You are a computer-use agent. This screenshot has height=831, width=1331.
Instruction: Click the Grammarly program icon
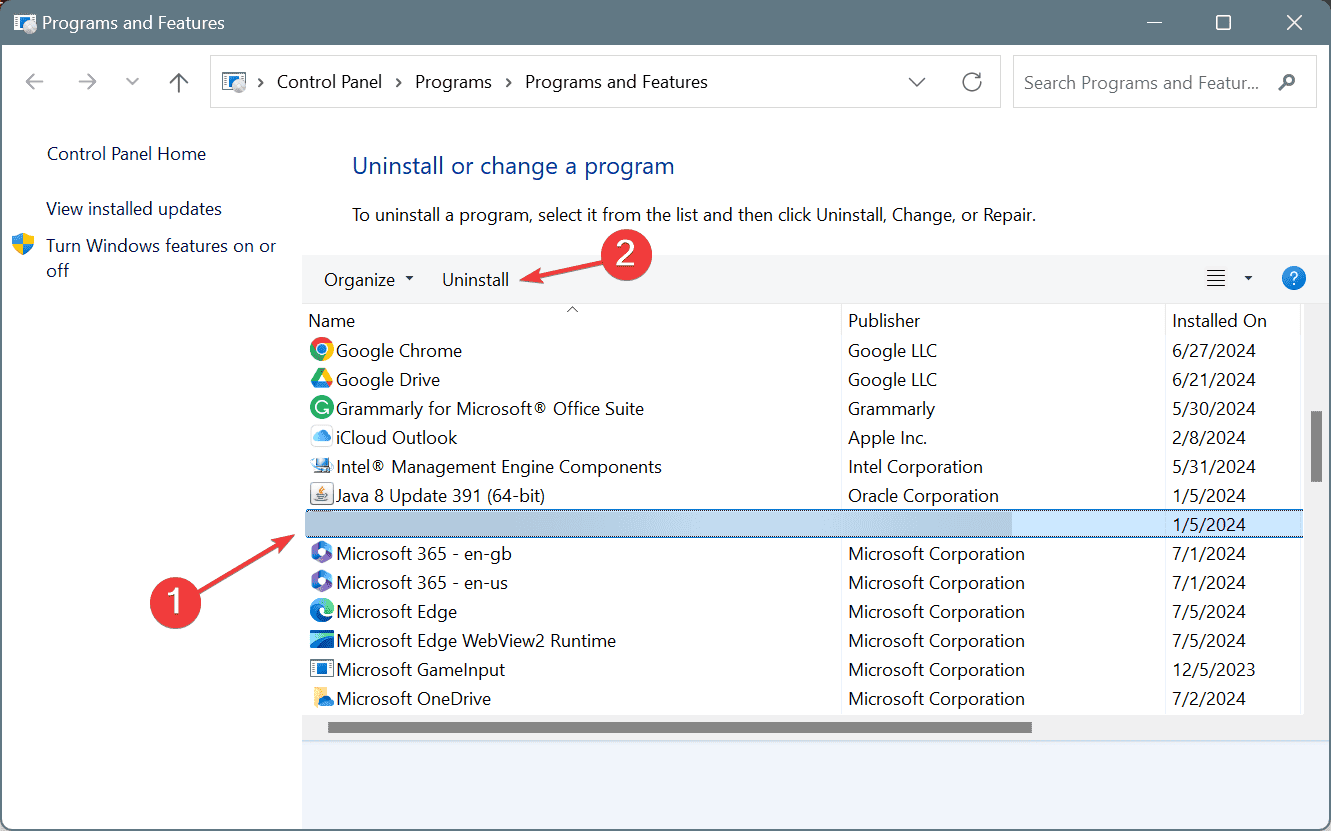[x=321, y=408]
